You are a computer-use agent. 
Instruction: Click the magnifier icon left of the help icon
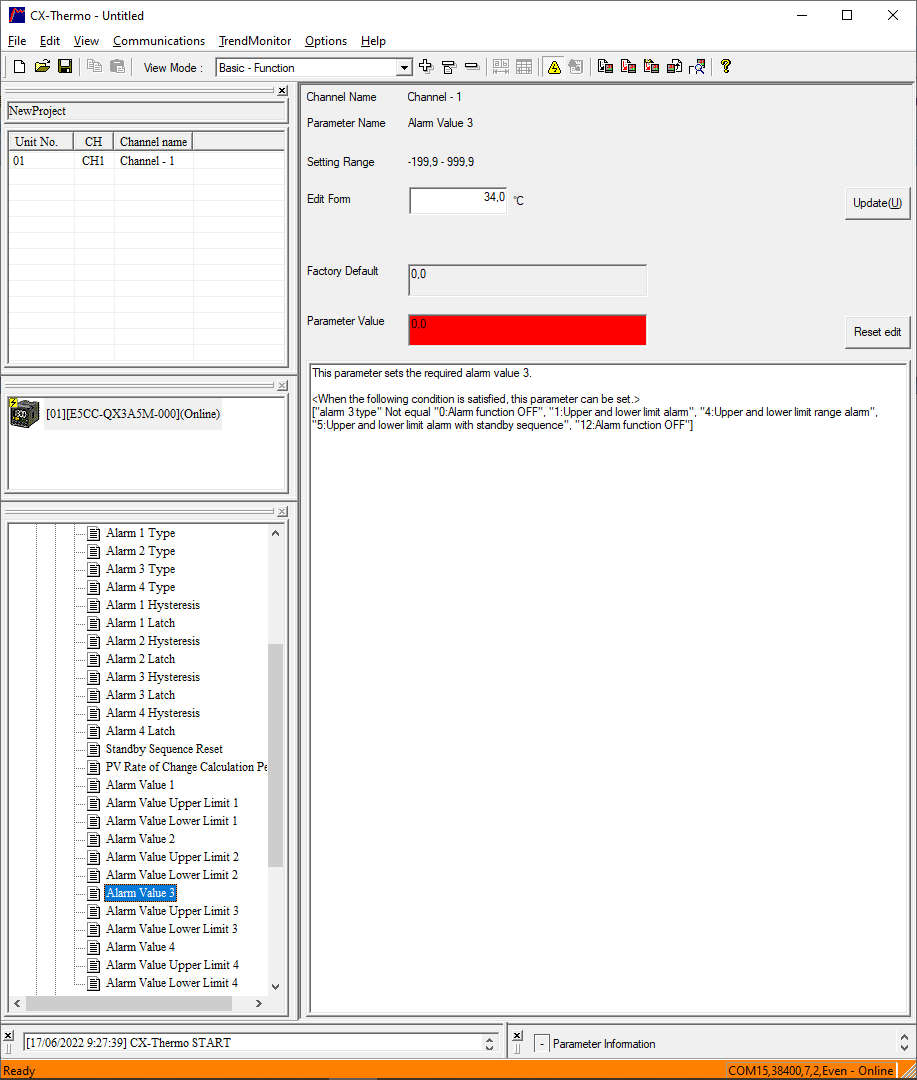tap(697, 67)
